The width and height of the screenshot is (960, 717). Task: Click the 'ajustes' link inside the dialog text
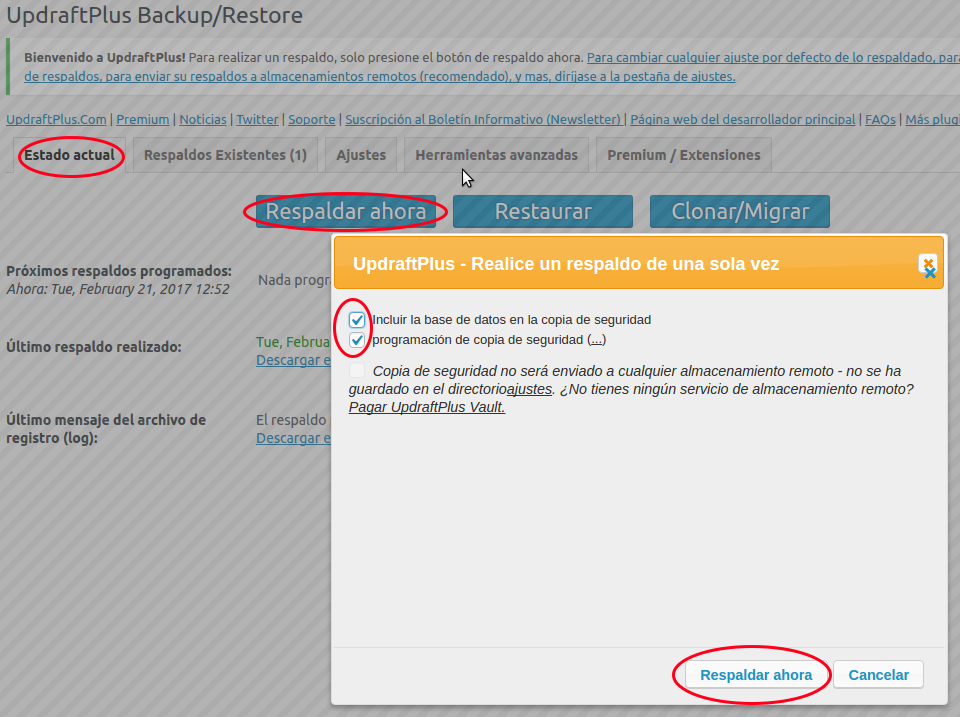(530, 389)
